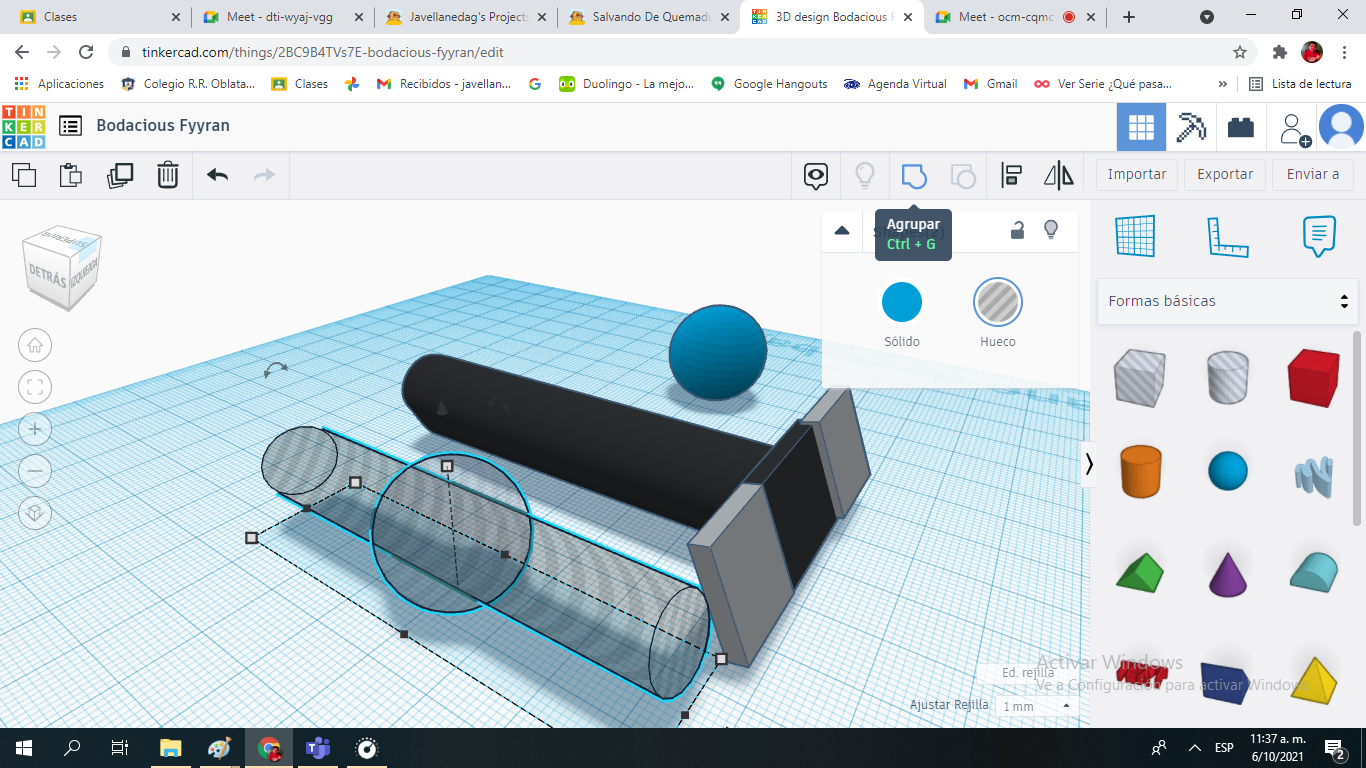
Task: Click the Ed. rejilla button
Action: (x=1028, y=673)
